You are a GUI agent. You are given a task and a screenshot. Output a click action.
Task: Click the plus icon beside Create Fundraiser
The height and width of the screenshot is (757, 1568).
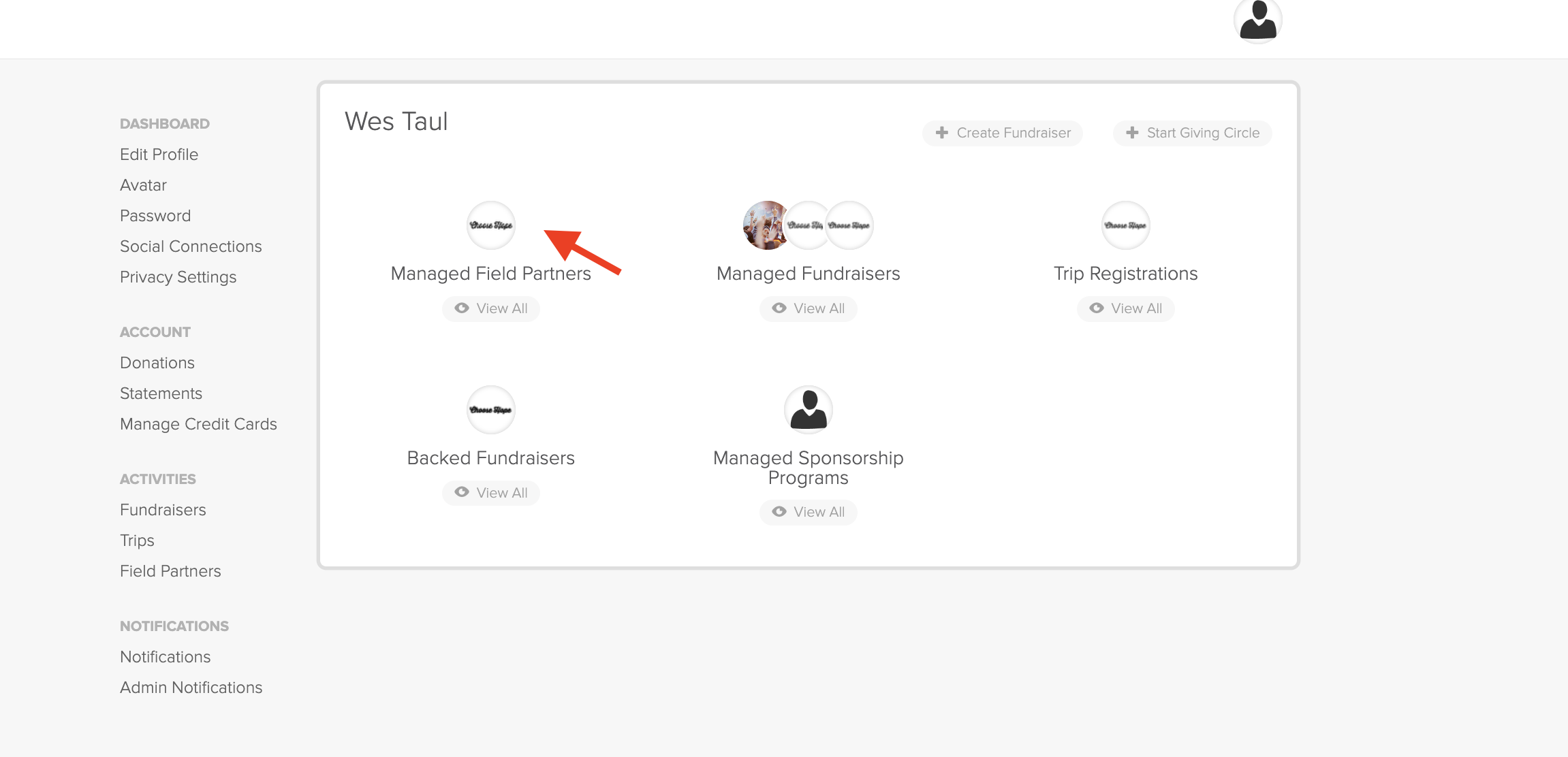(x=942, y=133)
